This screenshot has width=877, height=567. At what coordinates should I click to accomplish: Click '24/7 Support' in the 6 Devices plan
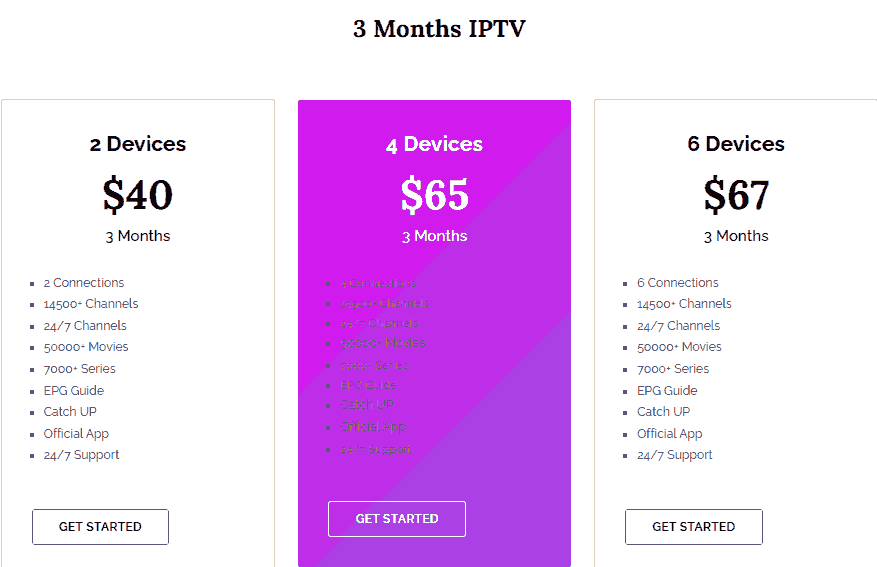point(675,455)
